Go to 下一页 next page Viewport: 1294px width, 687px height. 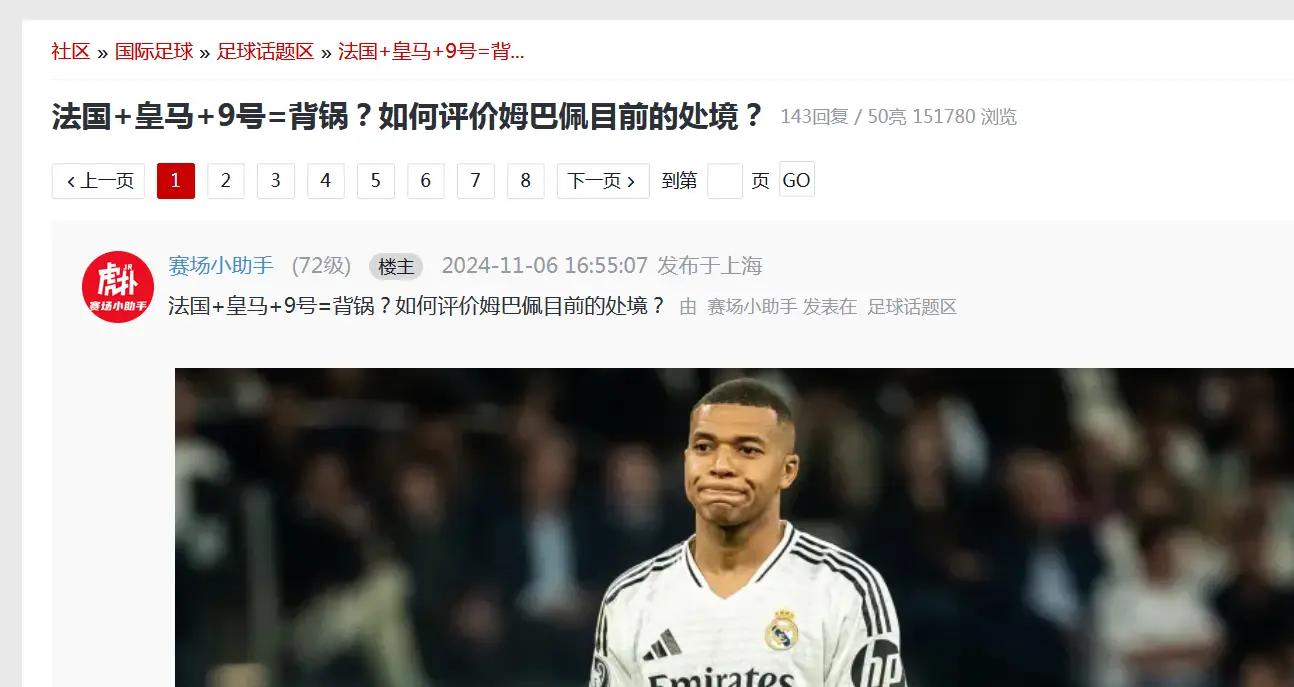coord(603,181)
